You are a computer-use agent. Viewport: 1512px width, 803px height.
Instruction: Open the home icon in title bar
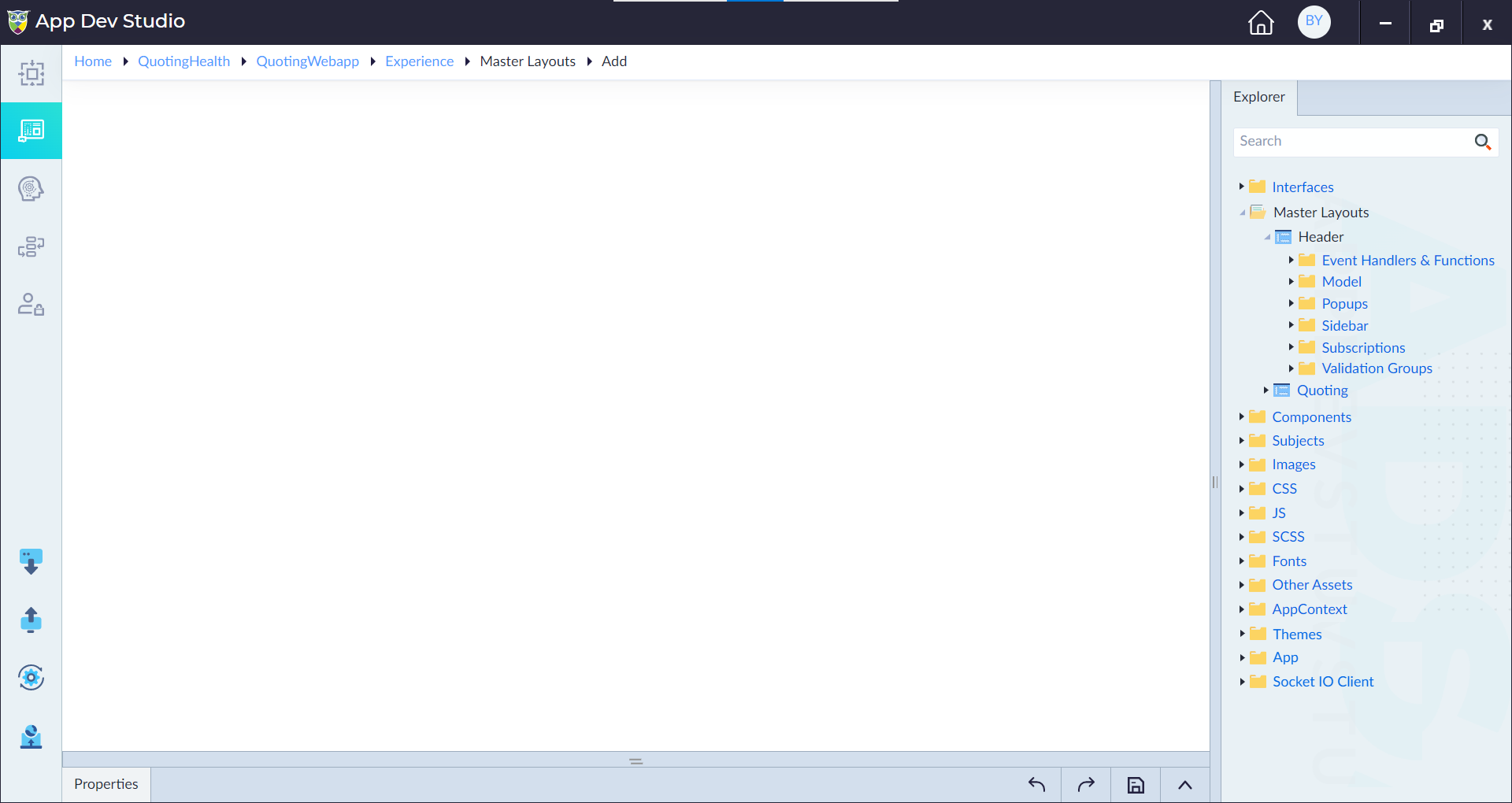pyautogui.click(x=1261, y=22)
